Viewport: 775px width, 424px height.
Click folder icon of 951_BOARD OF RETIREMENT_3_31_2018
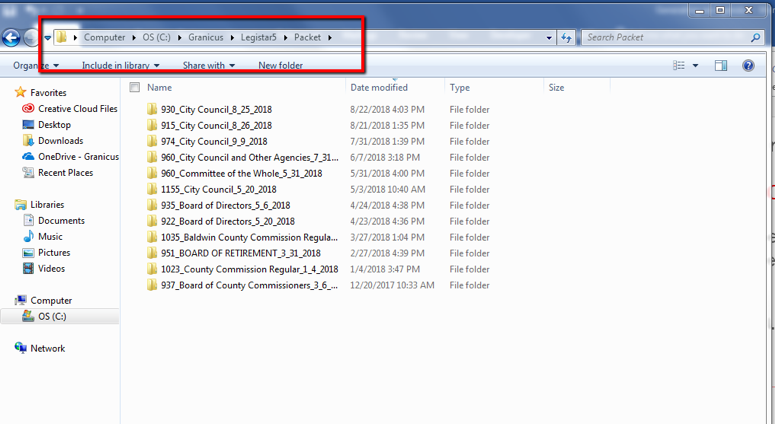tap(152, 253)
